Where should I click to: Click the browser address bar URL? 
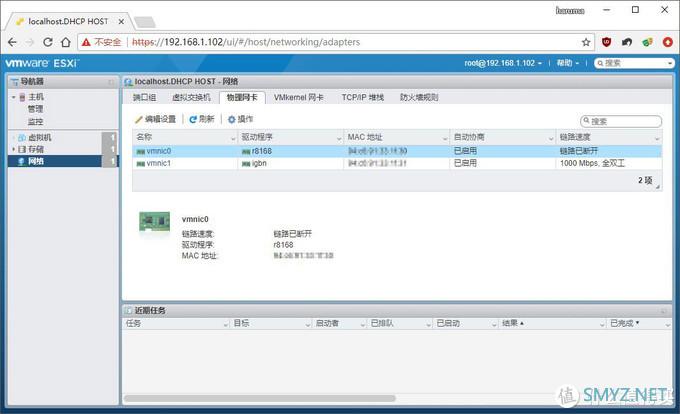point(246,42)
